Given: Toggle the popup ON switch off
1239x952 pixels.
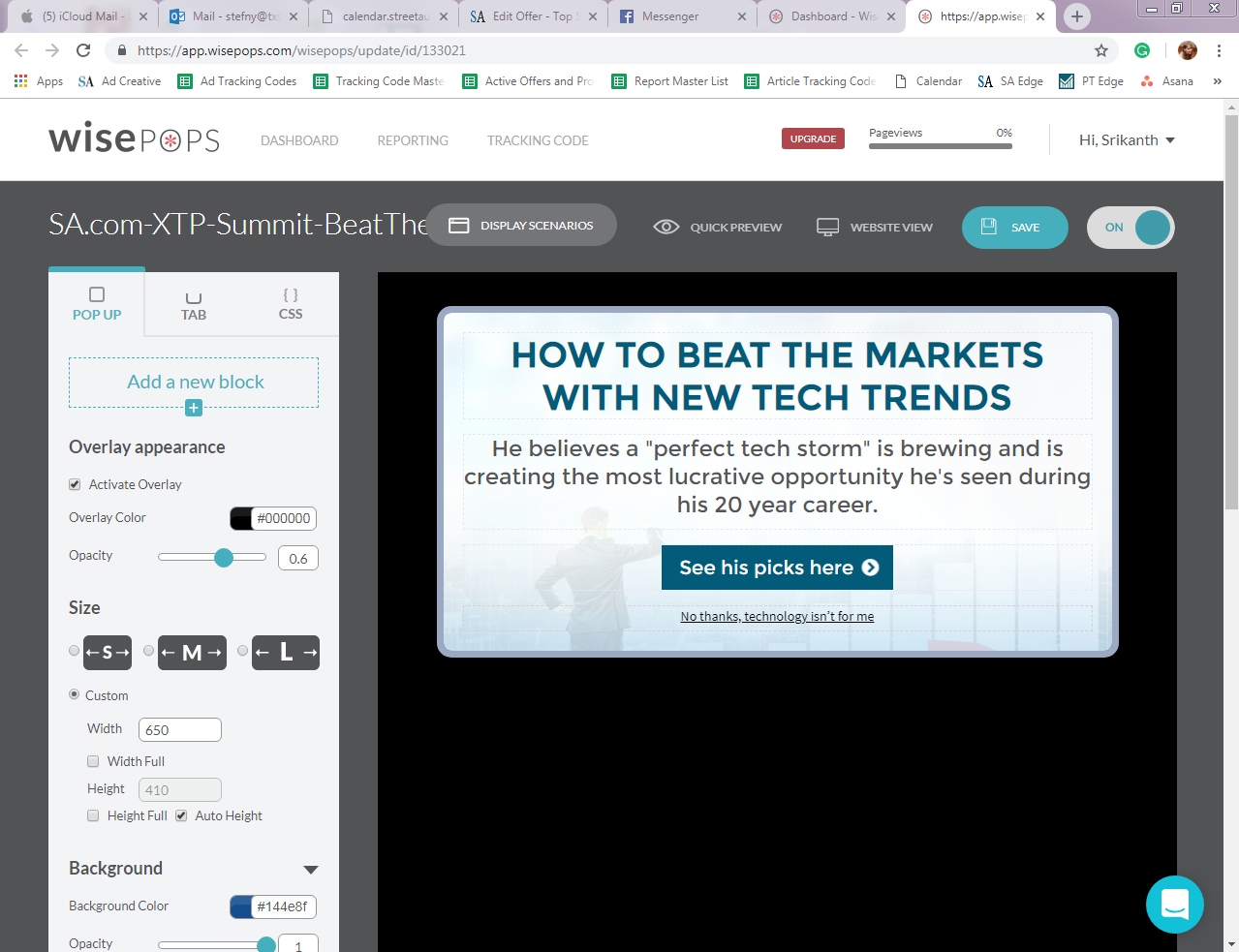Looking at the screenshot, I should click(x=1131, y=228).
